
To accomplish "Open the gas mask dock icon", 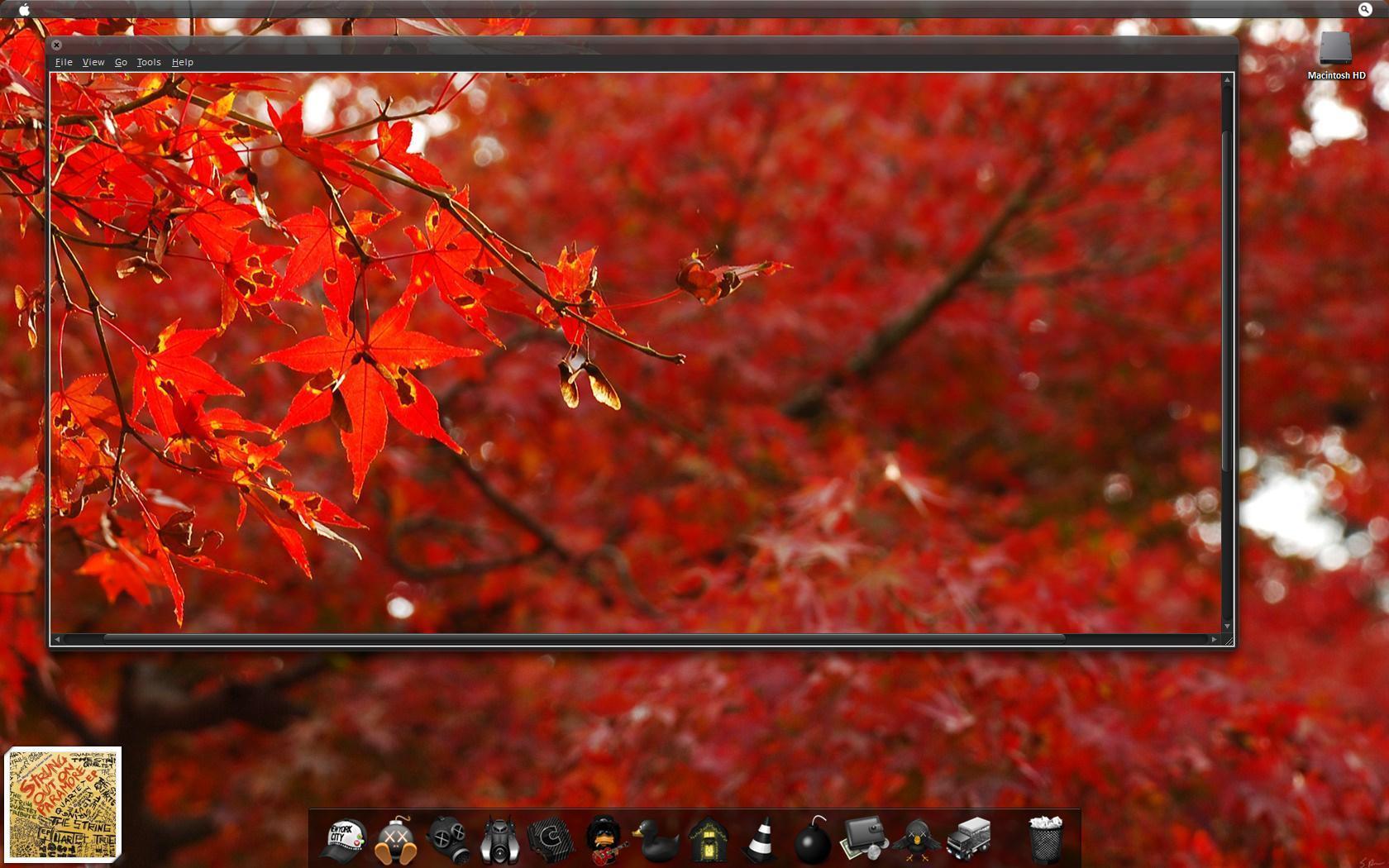I will [448, 840].
